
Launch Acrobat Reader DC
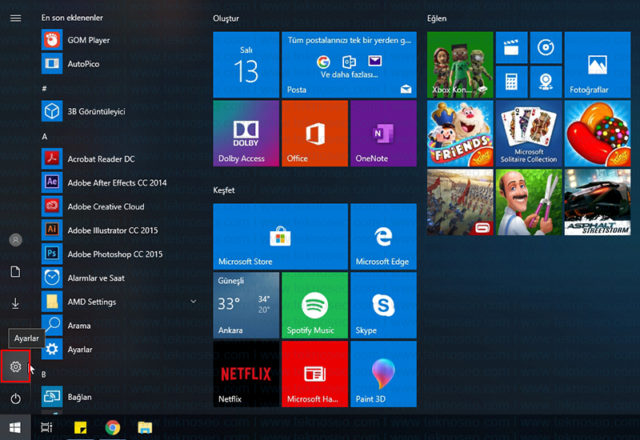point(118,159)
